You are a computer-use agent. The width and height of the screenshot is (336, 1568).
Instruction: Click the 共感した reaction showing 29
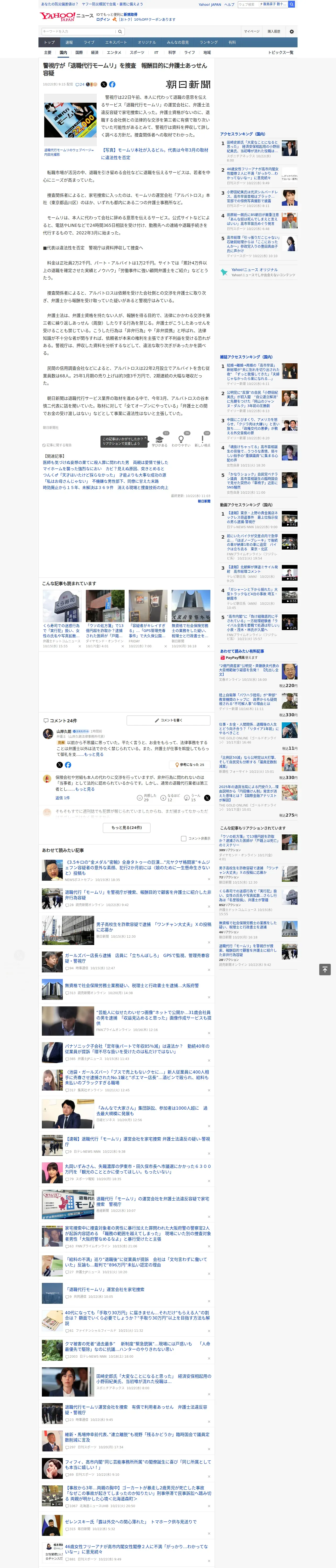147,798
